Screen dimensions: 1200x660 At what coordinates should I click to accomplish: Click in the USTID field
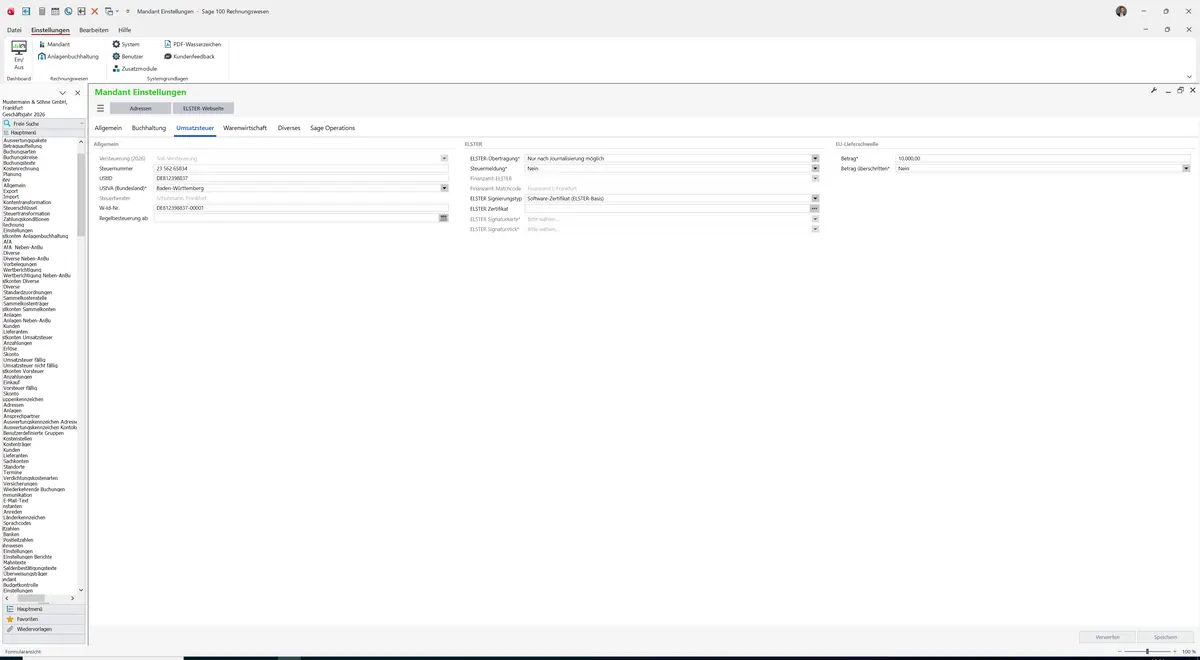click(301, 178)
